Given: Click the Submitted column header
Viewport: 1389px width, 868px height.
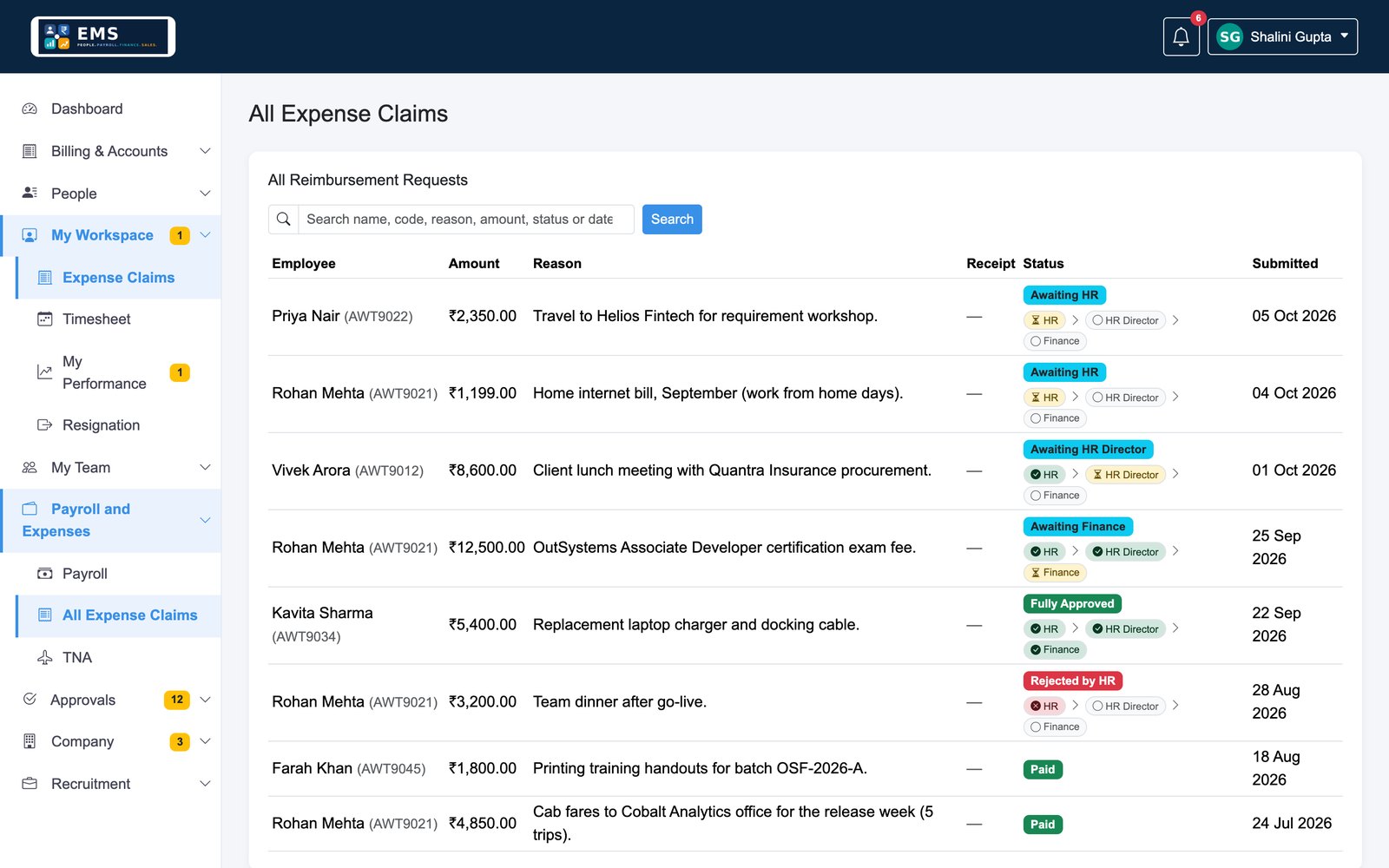Looking at the screenshot, I should click(1285, 263).
